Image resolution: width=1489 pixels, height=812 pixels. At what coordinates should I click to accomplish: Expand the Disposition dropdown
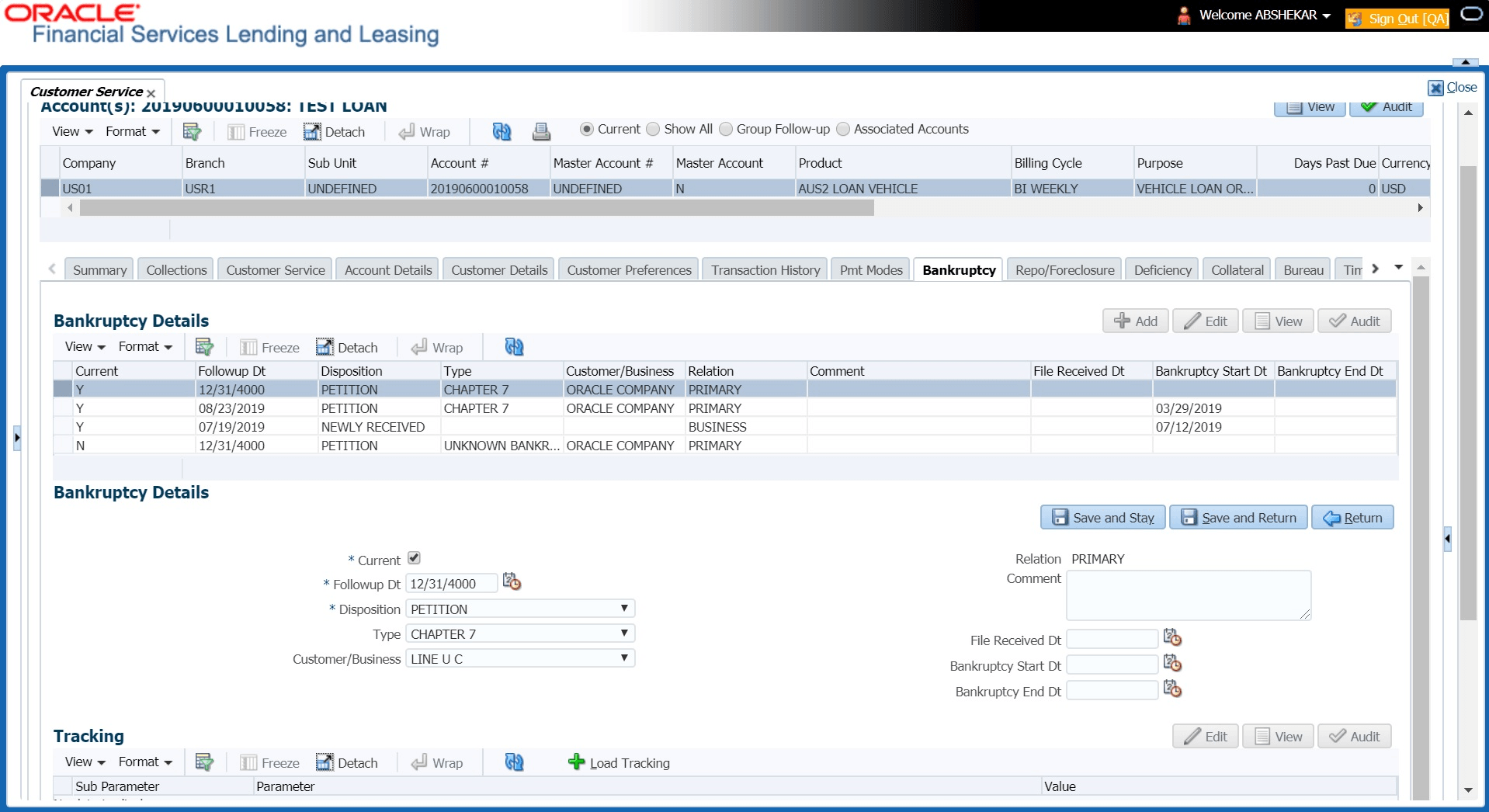click(x=520, y=609)
